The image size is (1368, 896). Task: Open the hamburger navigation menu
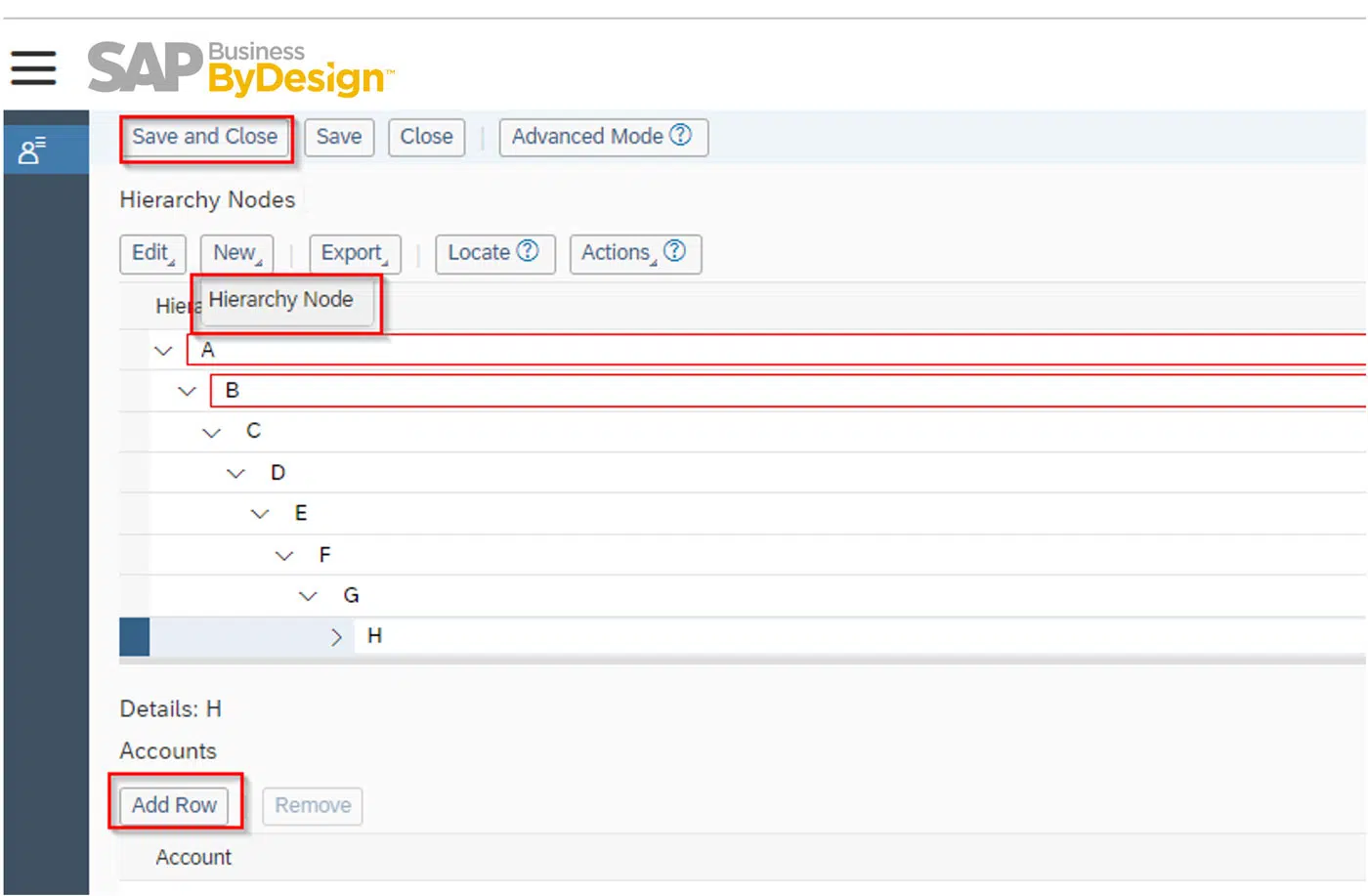[33, 67]
